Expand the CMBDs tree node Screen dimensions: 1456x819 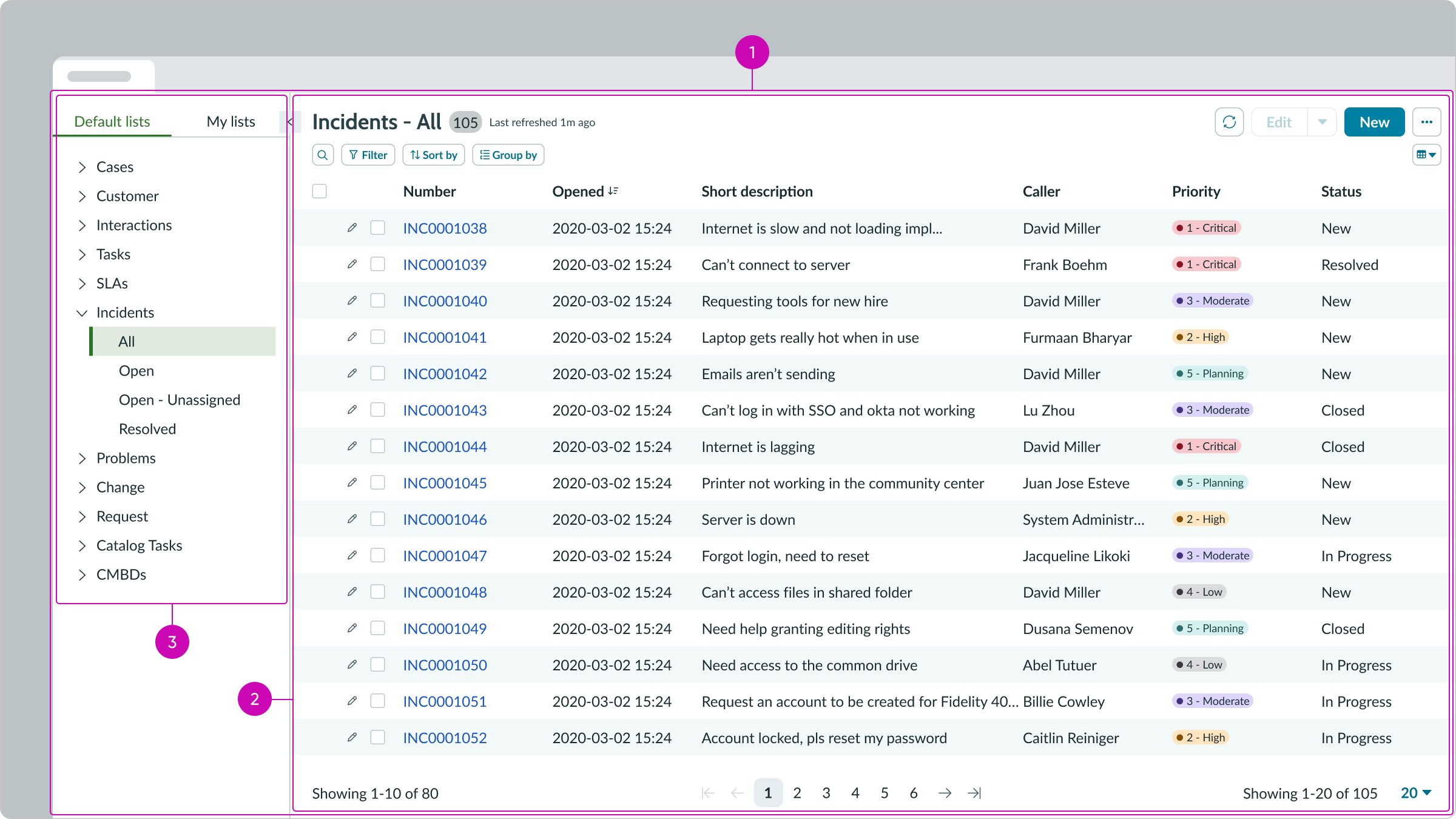pos(82,575)
